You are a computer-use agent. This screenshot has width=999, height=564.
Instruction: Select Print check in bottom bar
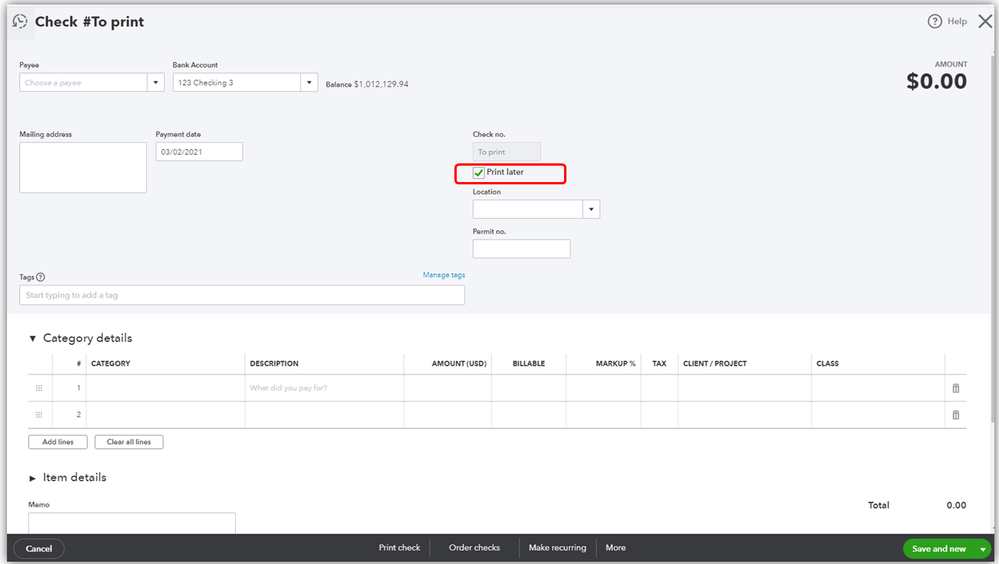point(399,548)
